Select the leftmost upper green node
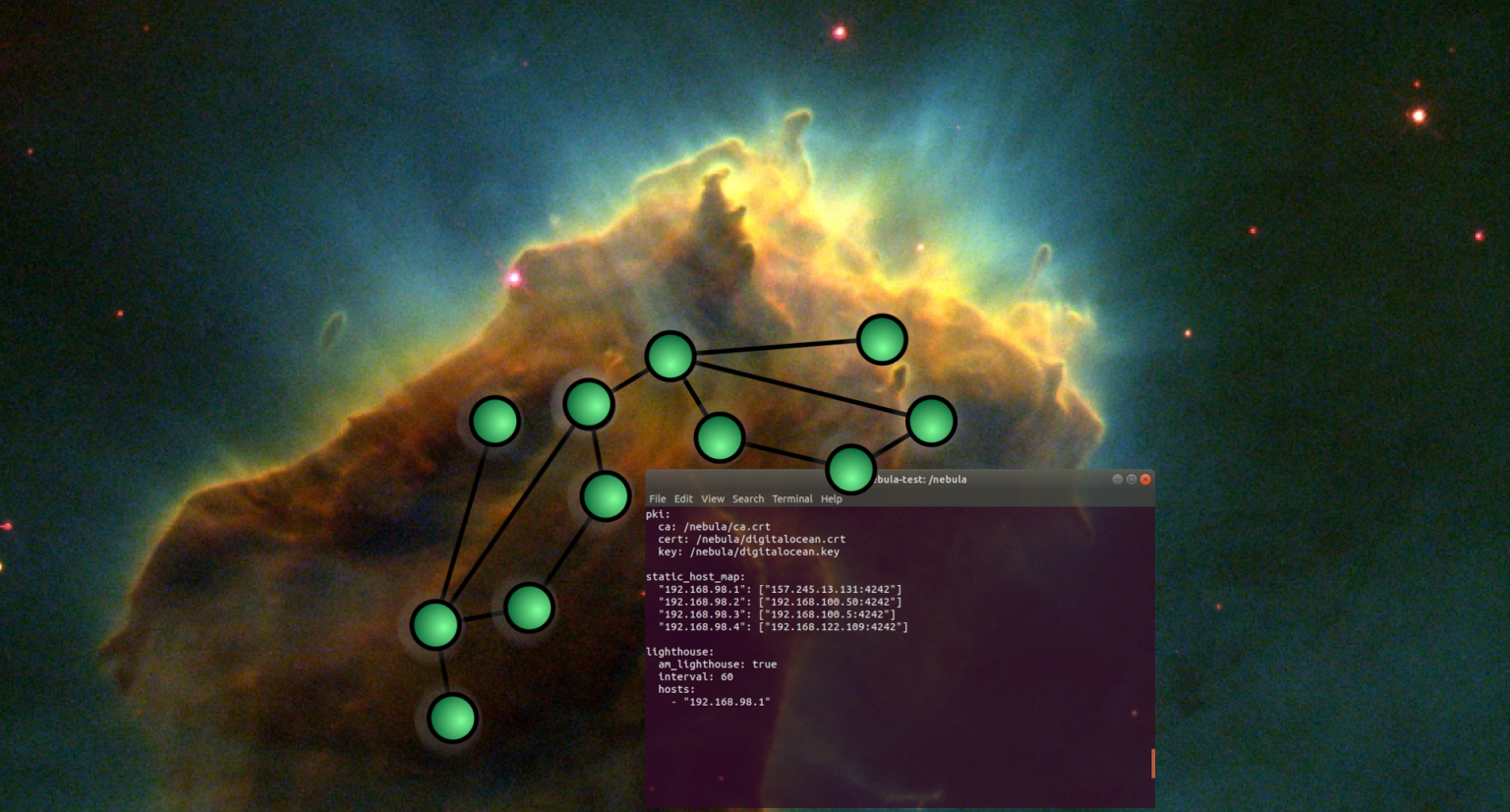Image resolution: width=1510 pixels, height=812 pixels. [x=495, y=419]
